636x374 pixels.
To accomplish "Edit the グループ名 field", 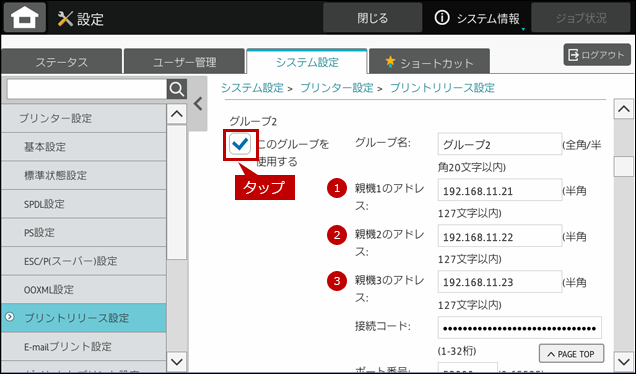I will pos(500,144).
